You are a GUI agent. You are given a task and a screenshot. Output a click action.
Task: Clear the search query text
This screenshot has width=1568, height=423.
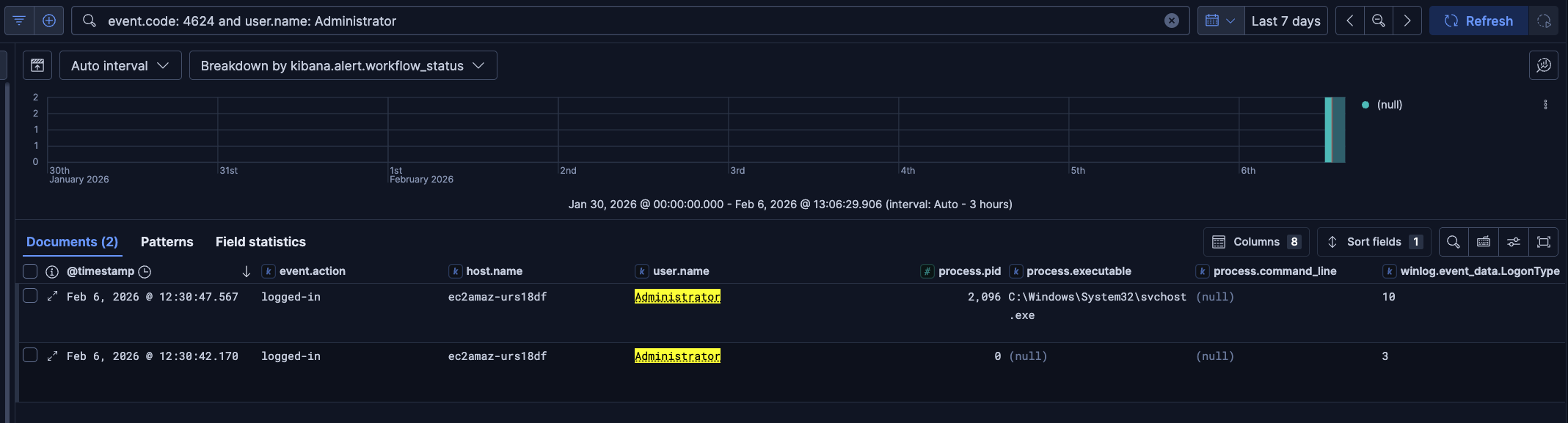pos(1172,21)
